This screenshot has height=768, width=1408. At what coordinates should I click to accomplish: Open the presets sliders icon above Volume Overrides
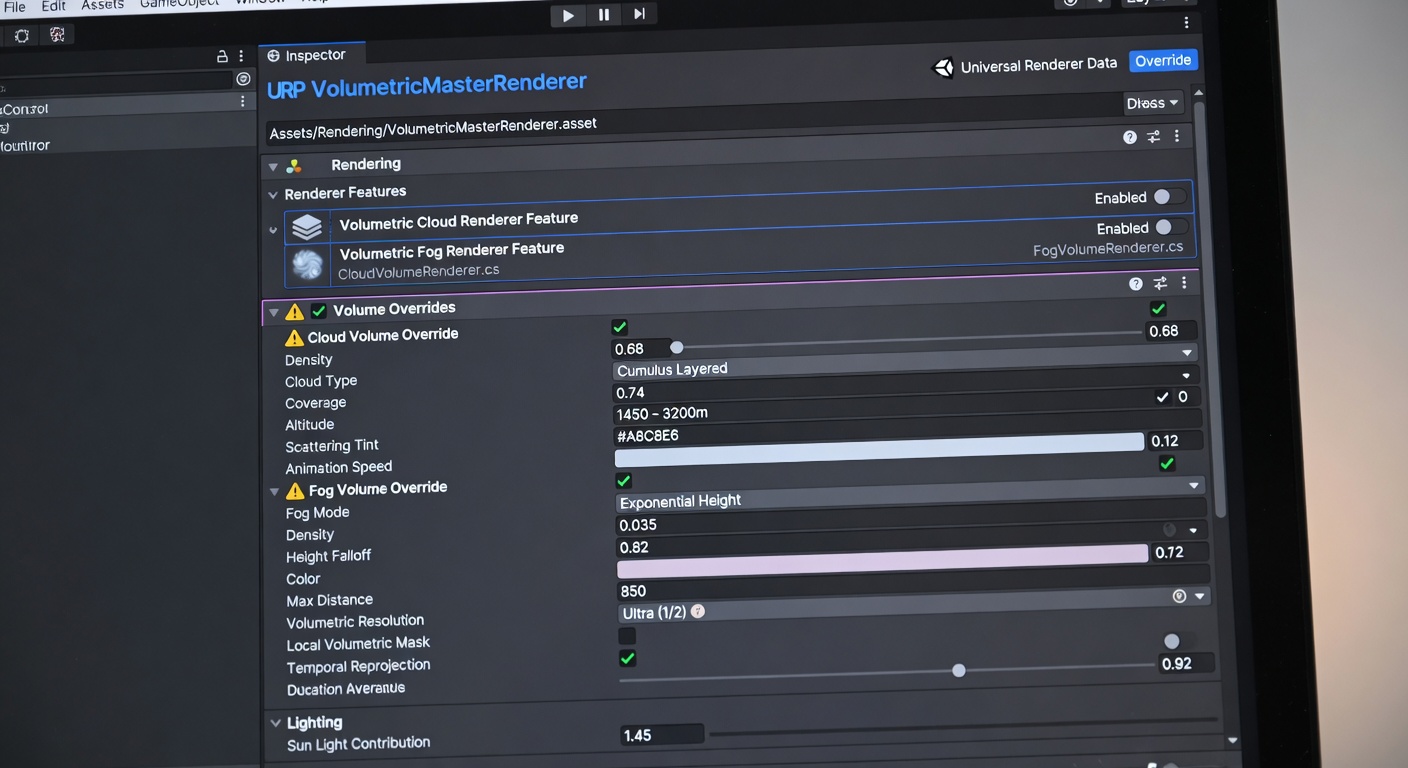coord(1160,284)
